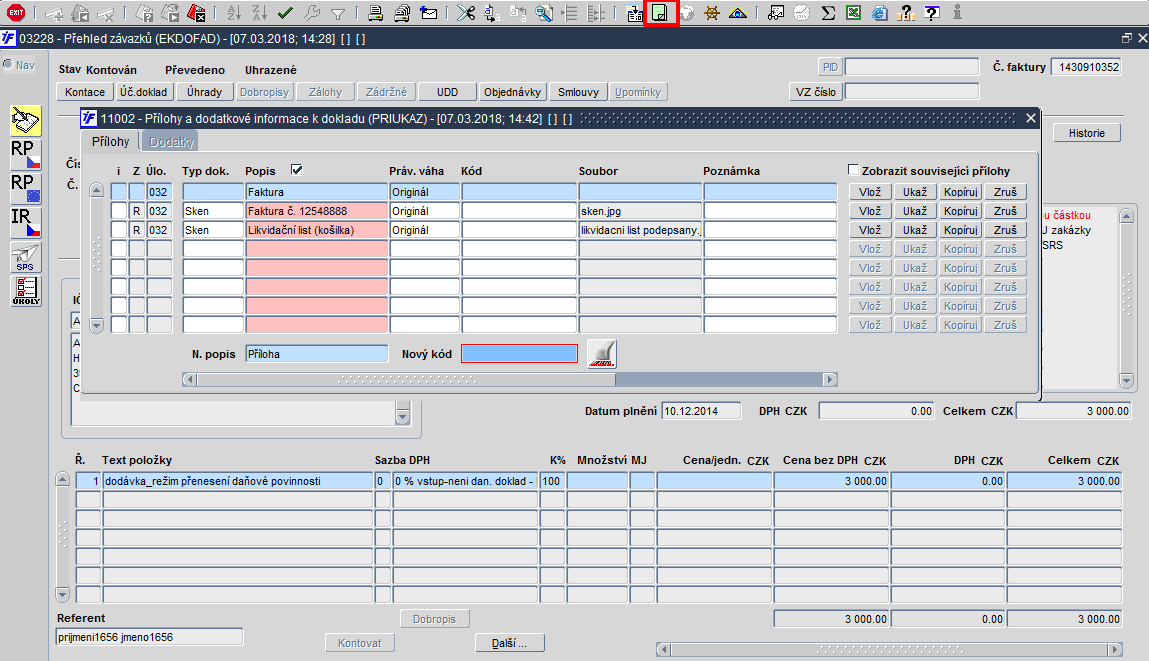The image size is (1149, 661).
Task: Open the magnifier search icon
Action: pos(544,12)
